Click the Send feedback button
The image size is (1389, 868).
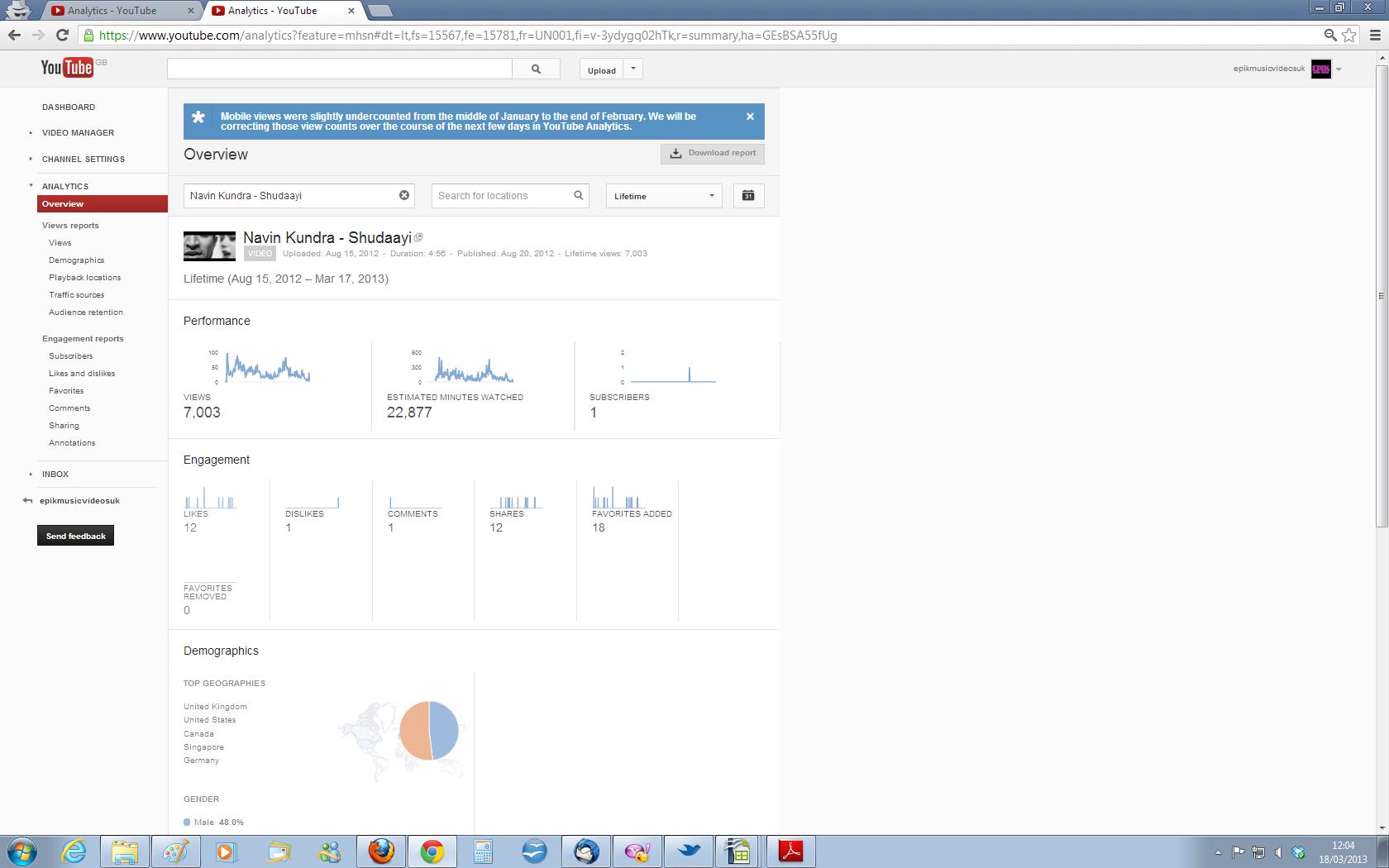tap(76, 536)
